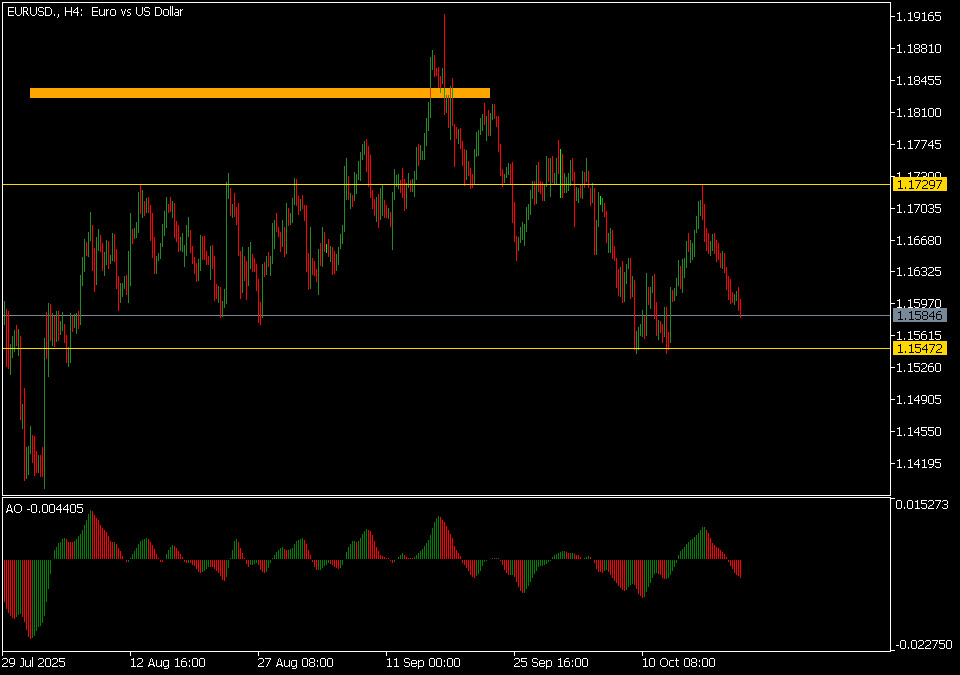Screen dimensions: 960x675
Task: Click the orange rectangle resistance zone
Action: tap(260, 93)
